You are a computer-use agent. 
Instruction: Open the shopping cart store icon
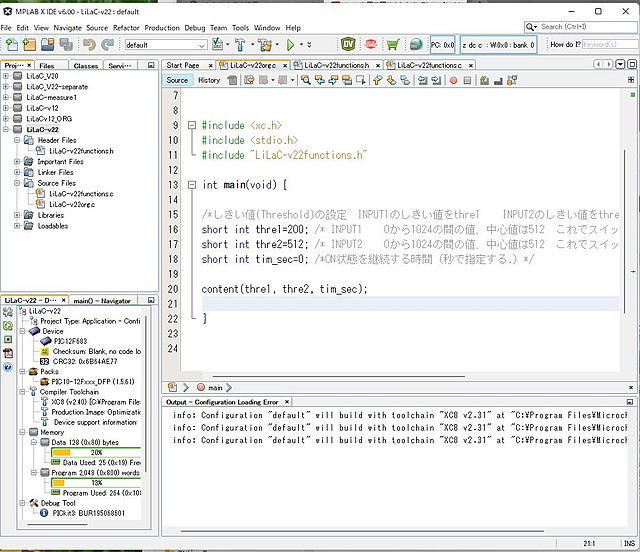point(392,45)
